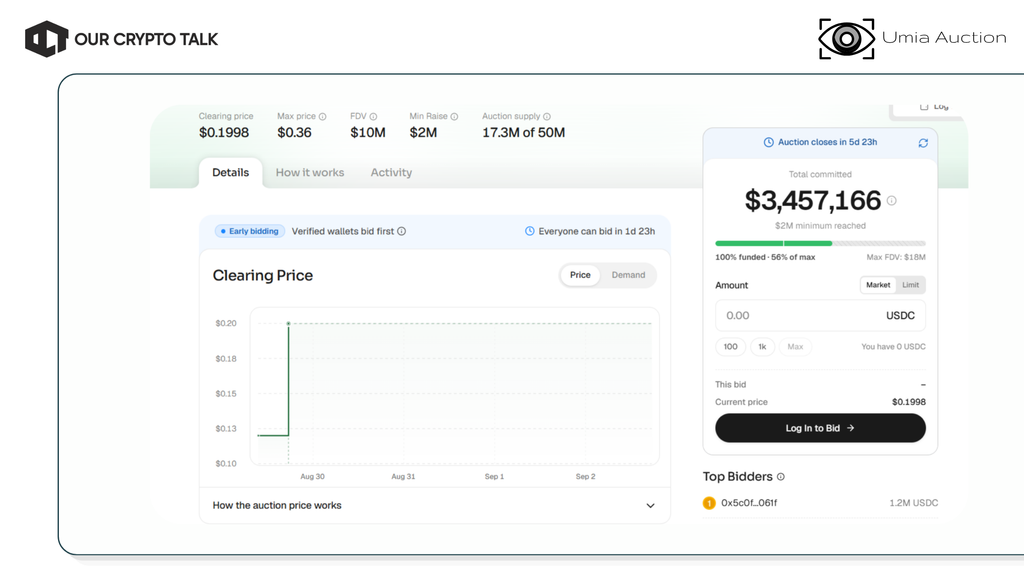The image size is (1024, 576).
Task: Expand How the auction price works
Action: tap(434, 505)
